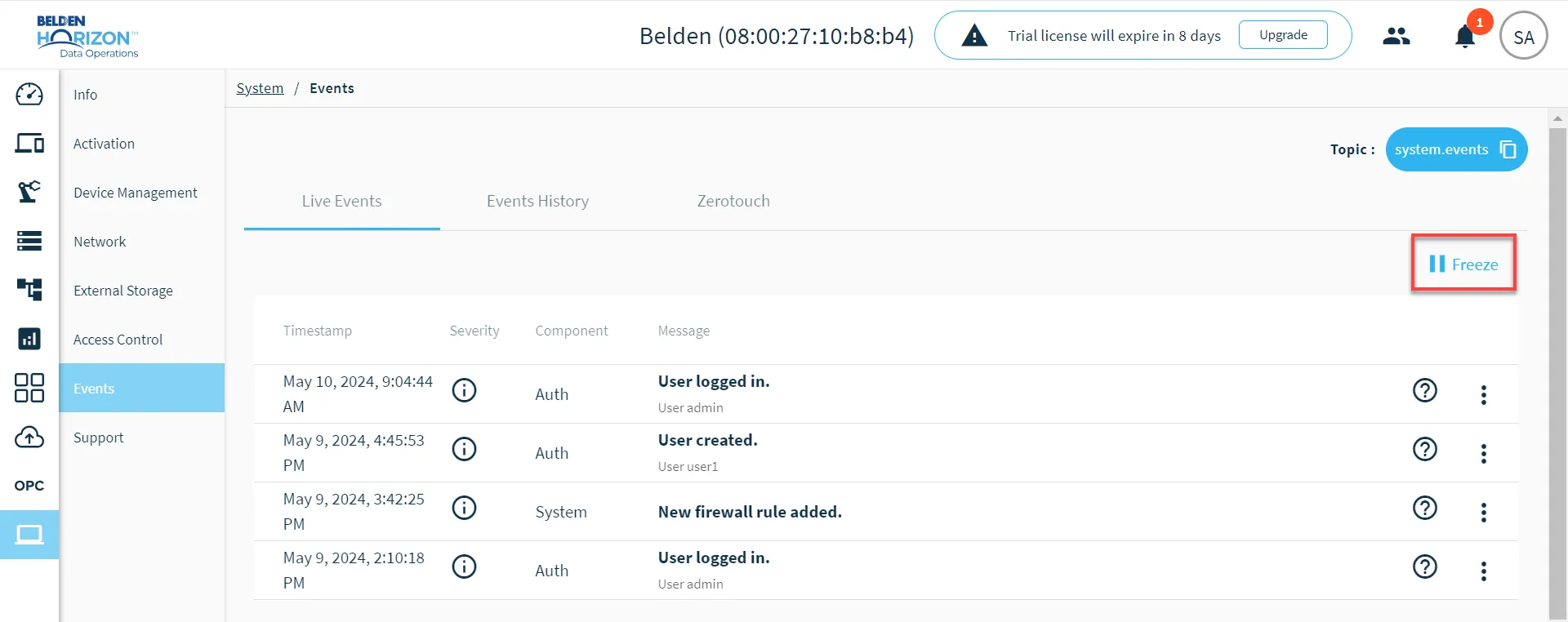Open more options for May 9 2:10:18 PM event
Image resolution: width=1568 pixels, height=622 pixels.
click(x=1484, y=571)
